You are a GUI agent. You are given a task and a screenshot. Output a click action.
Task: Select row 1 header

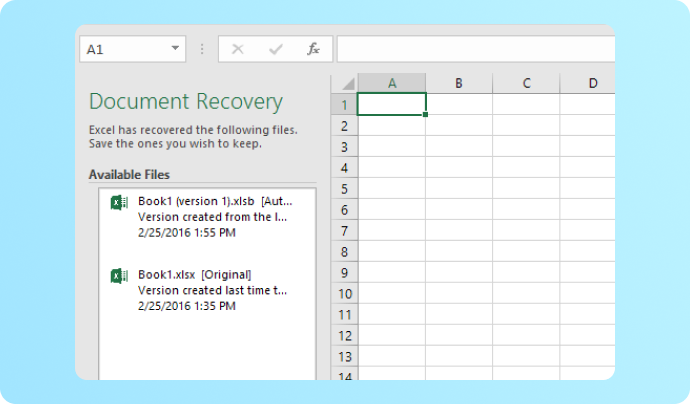(344, 104)
